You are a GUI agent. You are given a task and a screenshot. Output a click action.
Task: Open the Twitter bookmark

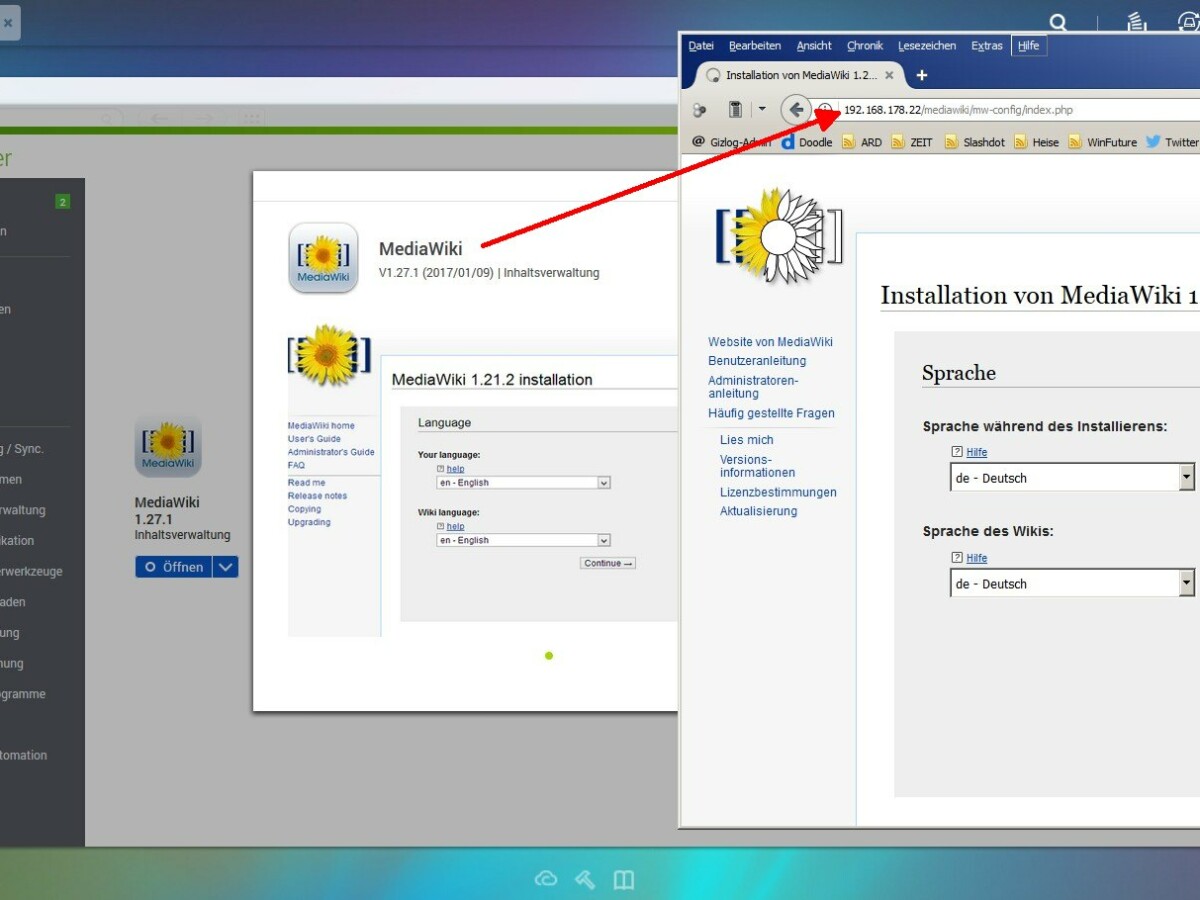[1172, 142]
